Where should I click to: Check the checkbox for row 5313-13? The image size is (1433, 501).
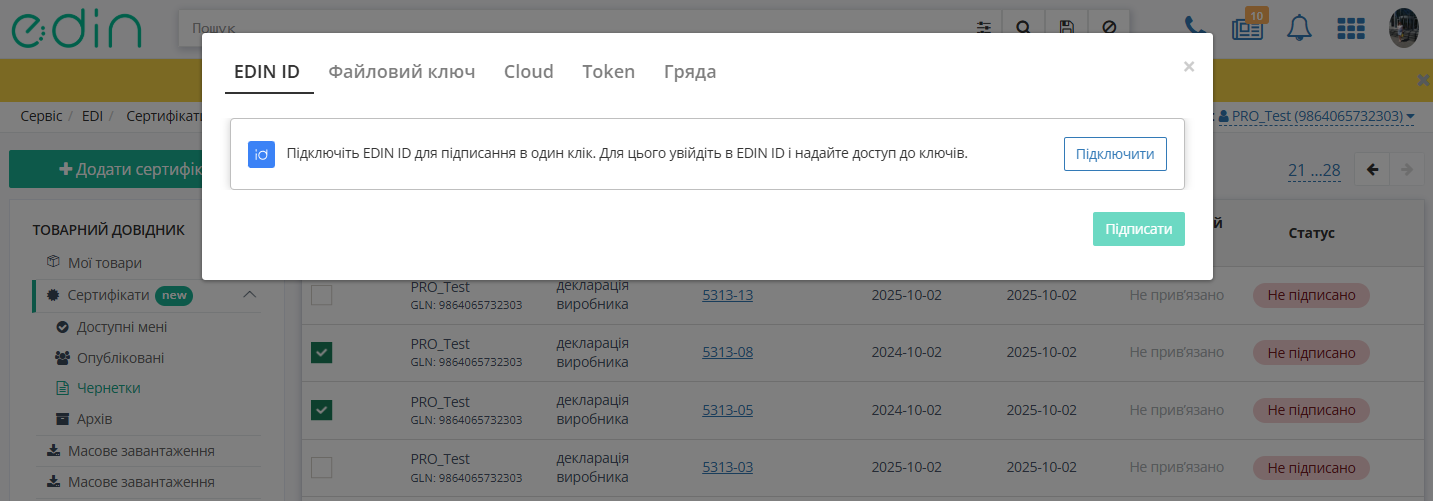click(321, 295)
